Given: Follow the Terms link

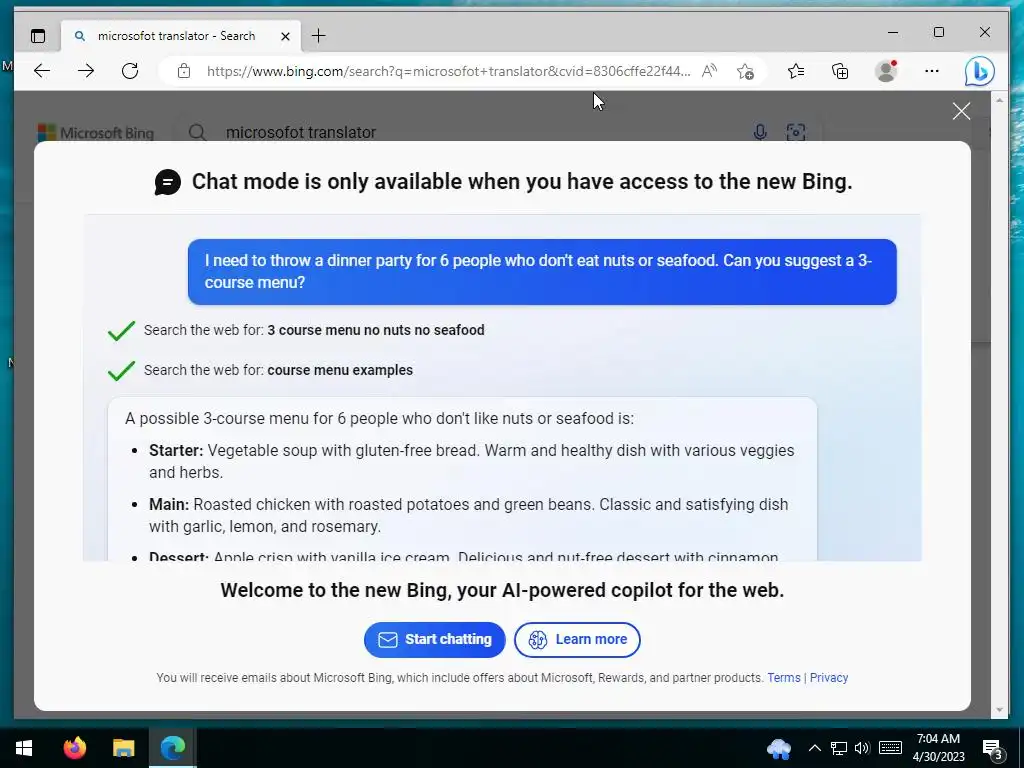Looking at the screenshot, I should [784, 678].
